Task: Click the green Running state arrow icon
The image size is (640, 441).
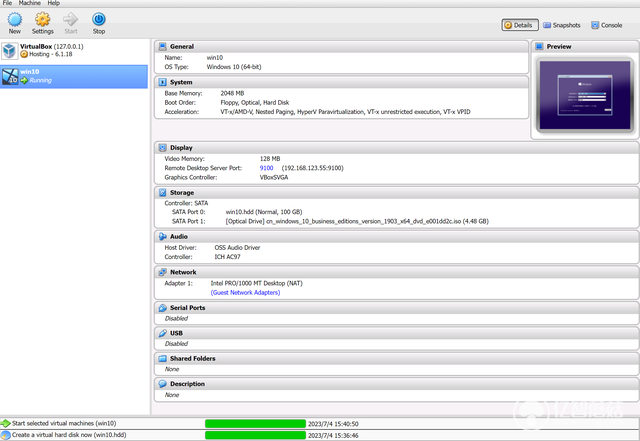Action: pyautogui.click(x=24, y=80)
